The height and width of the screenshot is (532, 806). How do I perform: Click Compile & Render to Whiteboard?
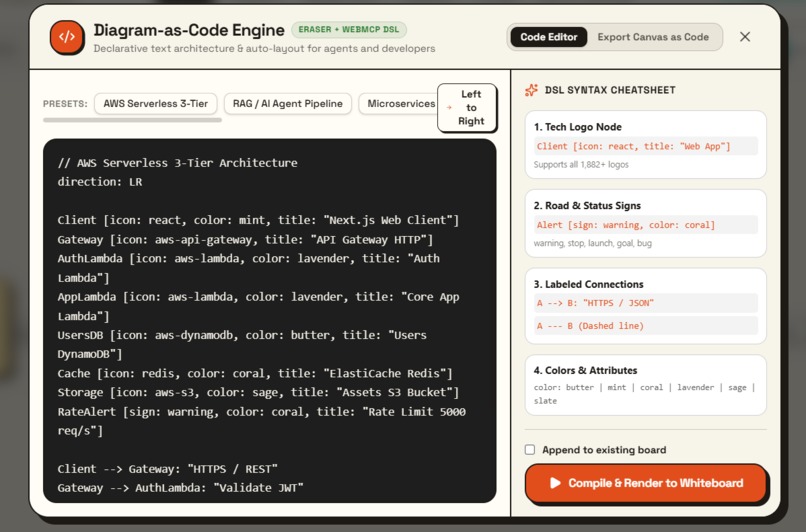coord(646,483)
